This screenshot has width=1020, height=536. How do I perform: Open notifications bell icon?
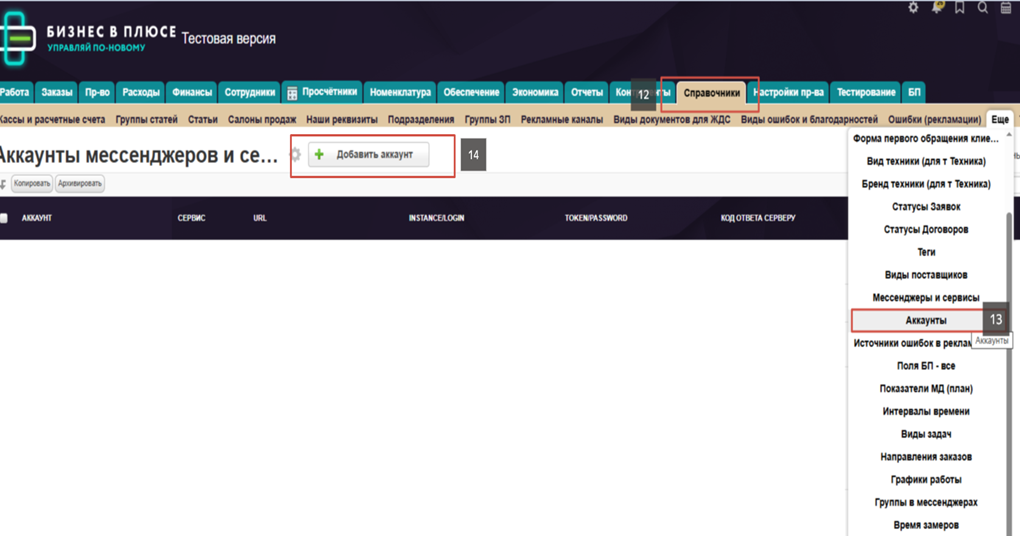pyautogui.click(x=937, y=8)
